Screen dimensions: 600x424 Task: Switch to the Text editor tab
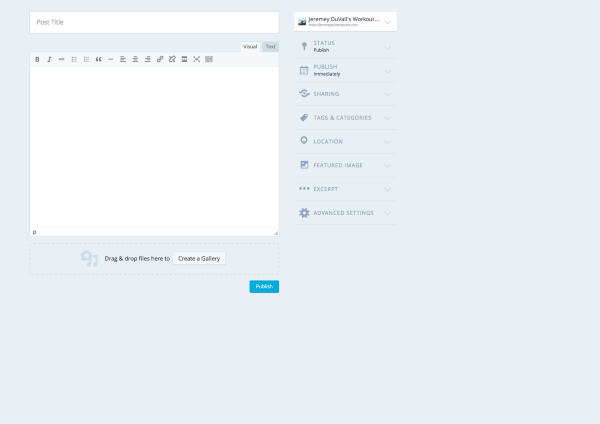(x=271, y=47)
